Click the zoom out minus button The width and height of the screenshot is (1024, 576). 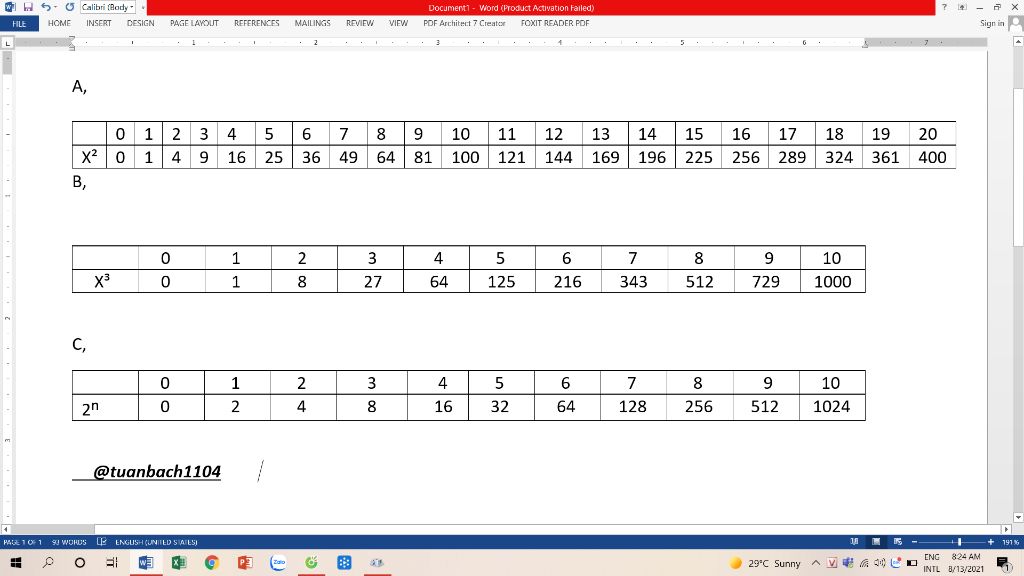click(x=914, y=542)
